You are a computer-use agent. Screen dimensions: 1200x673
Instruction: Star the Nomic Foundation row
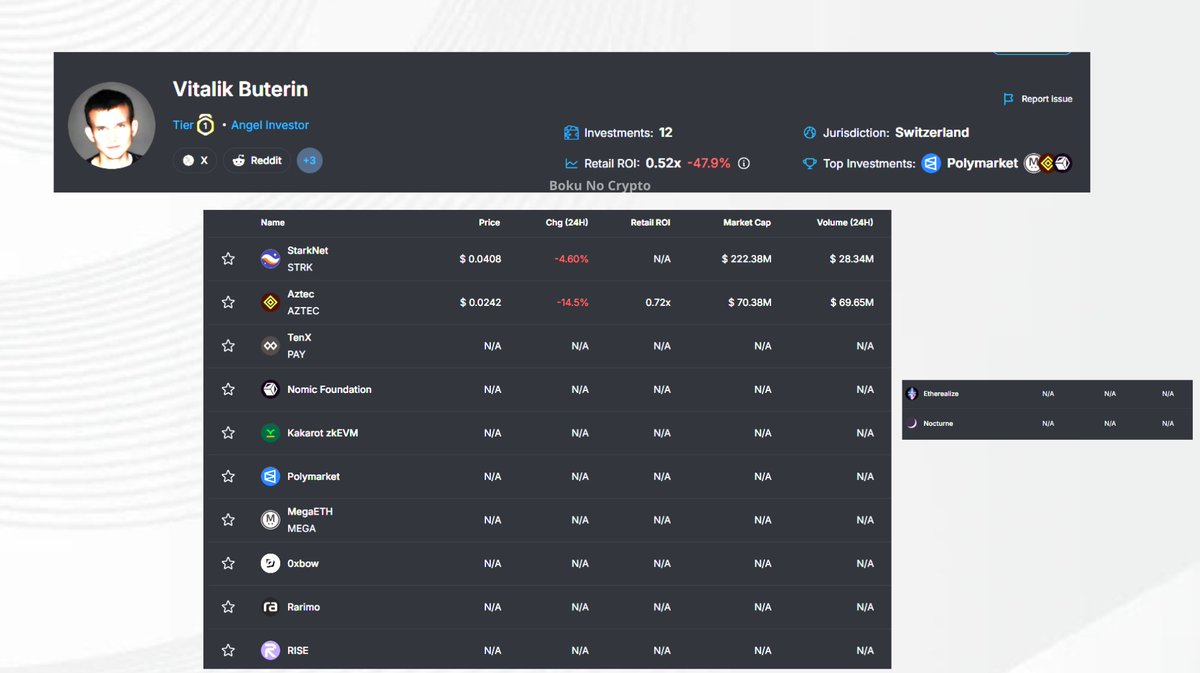[x=228, y=389]
